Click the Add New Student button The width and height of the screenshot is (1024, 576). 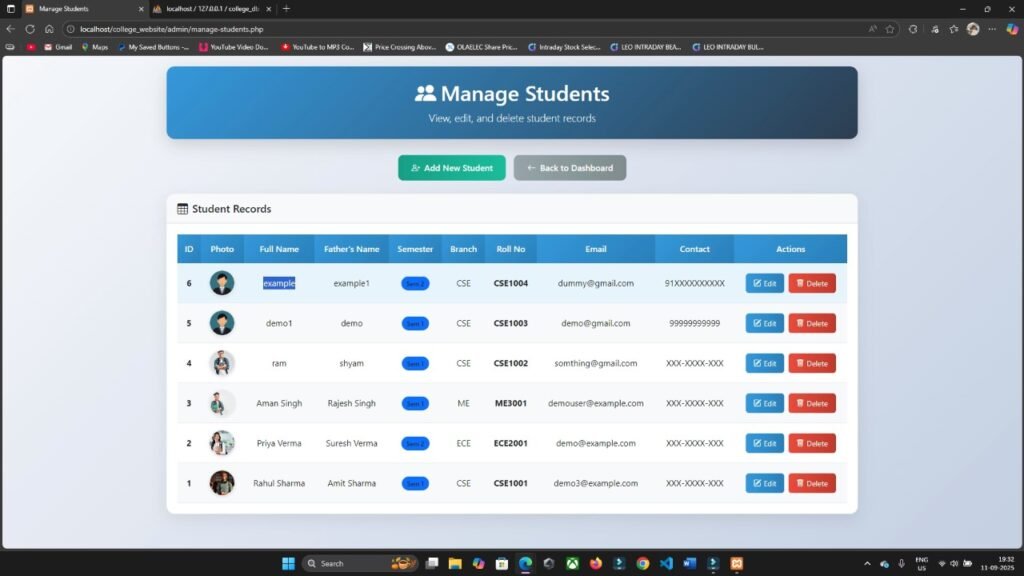click(452, 167)
